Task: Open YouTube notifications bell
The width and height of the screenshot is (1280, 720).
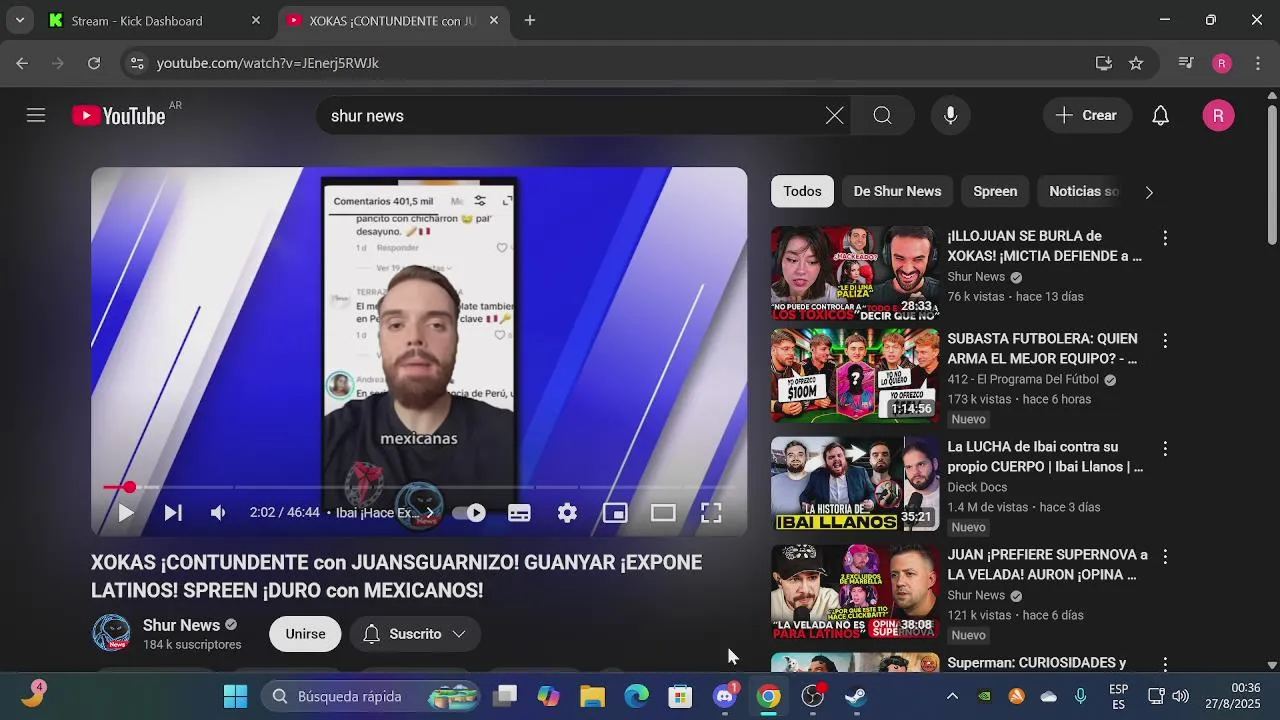Action: (x=1160, y=116)
